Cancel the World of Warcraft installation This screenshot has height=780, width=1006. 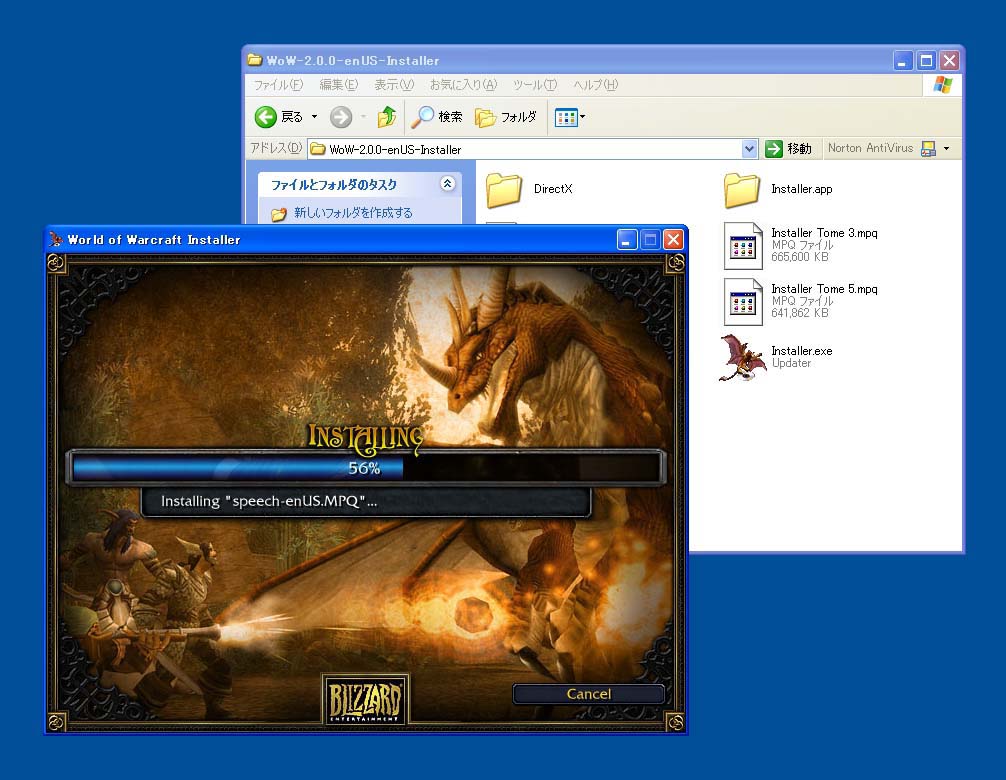(x=588, y=694)
